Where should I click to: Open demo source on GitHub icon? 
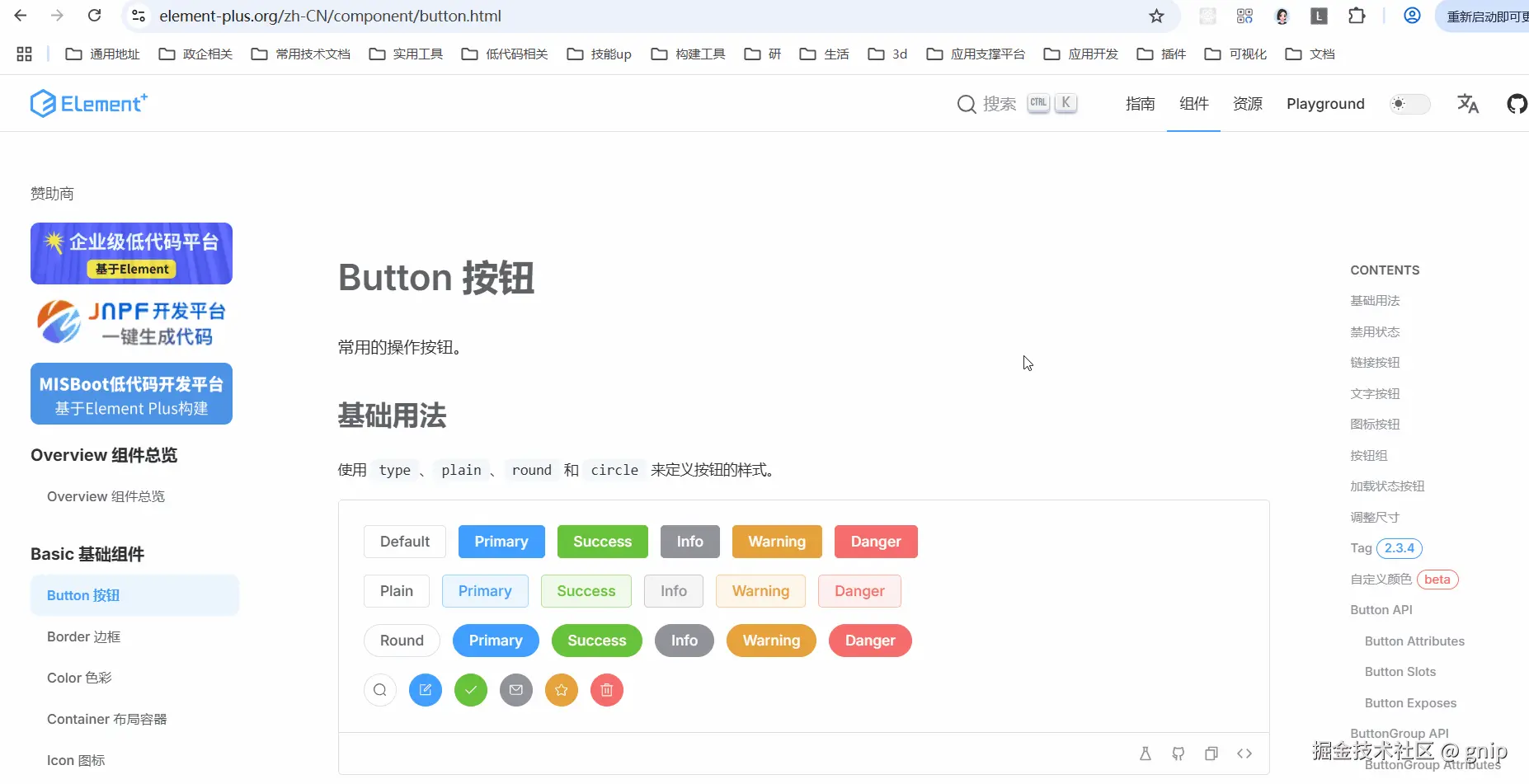(1179, 753)
